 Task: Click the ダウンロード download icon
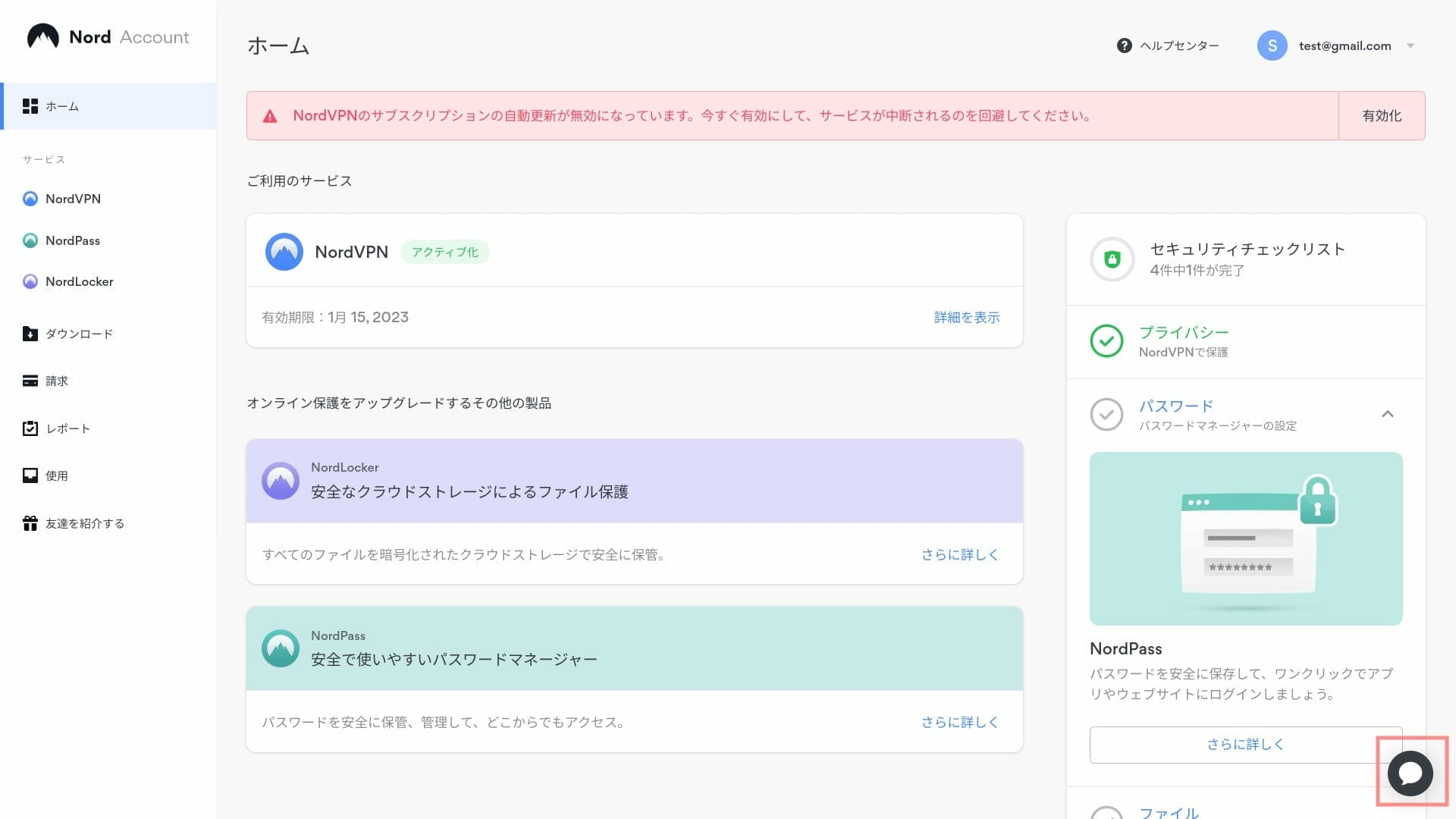[x=30, y=334]
